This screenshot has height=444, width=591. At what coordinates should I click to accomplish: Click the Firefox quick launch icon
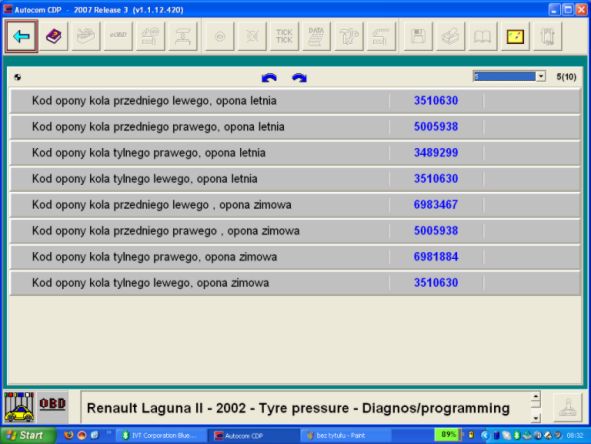(x=69, y=435)
